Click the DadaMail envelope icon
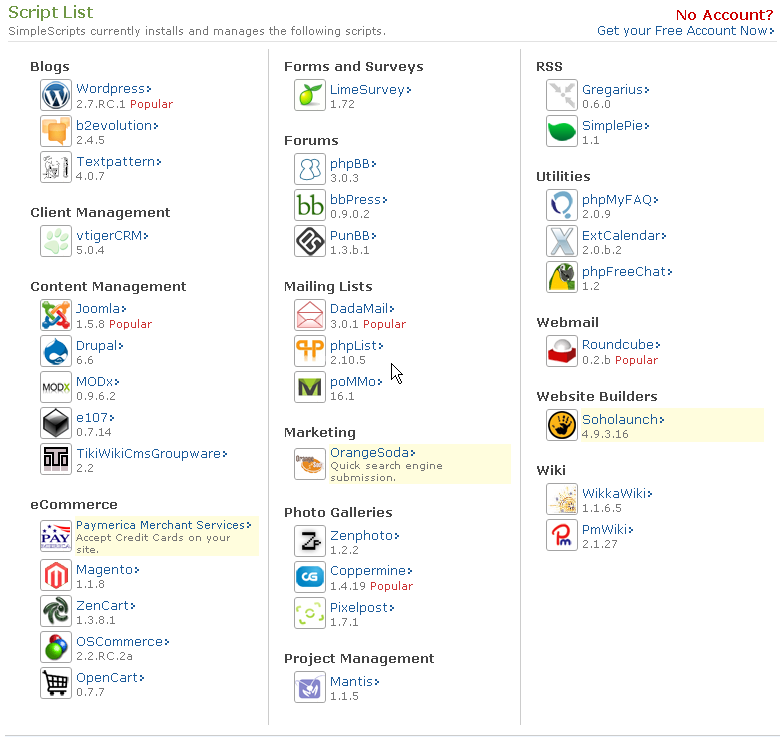 coord(310,315)
